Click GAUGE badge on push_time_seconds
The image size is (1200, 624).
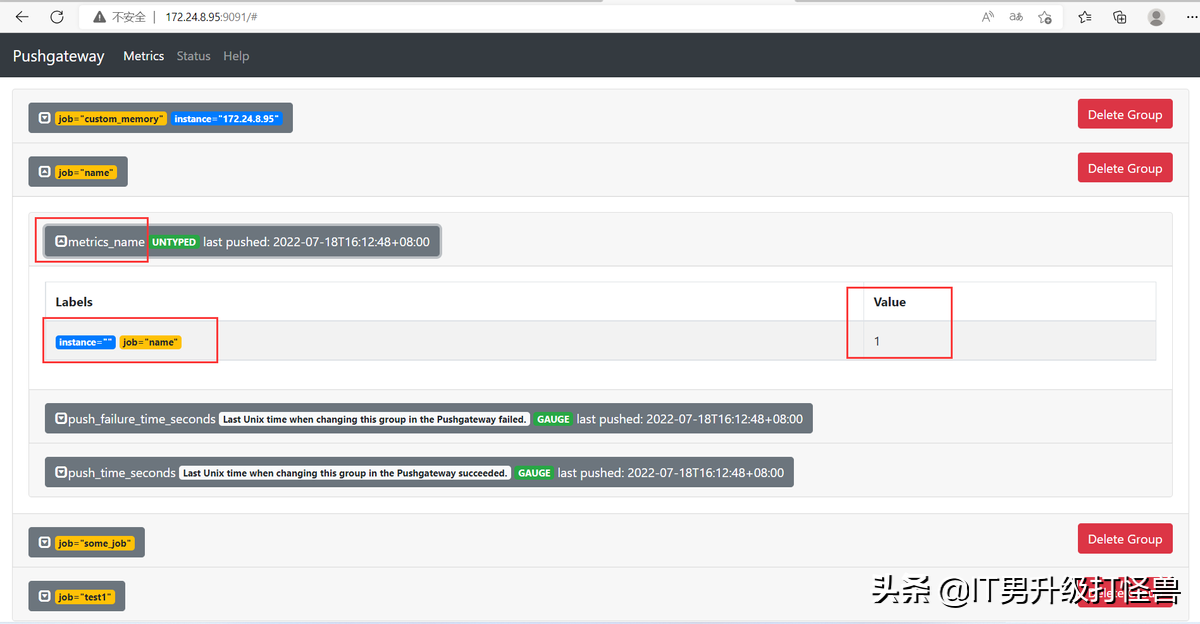click(534, 473)
